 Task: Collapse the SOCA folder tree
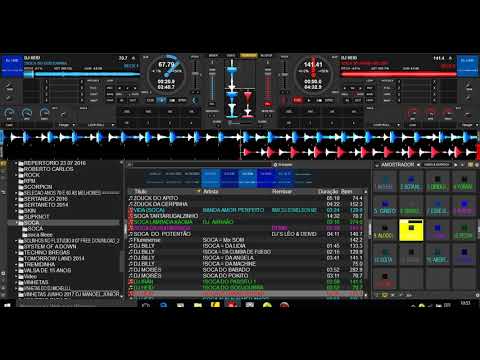tap(16, 223)
